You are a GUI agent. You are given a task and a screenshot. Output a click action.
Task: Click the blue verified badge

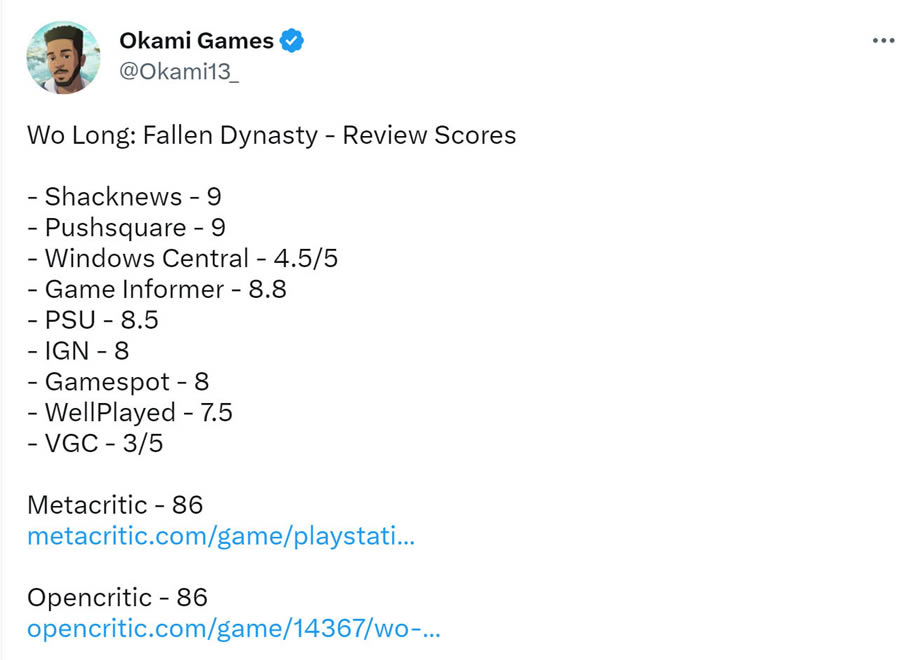(292, 42)
